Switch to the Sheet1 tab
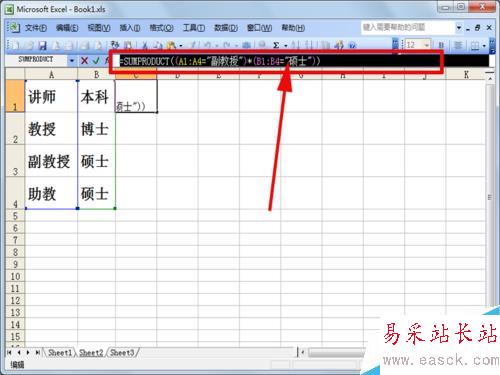The width and height of the screenshot is (500, 375). coord(60,352)
